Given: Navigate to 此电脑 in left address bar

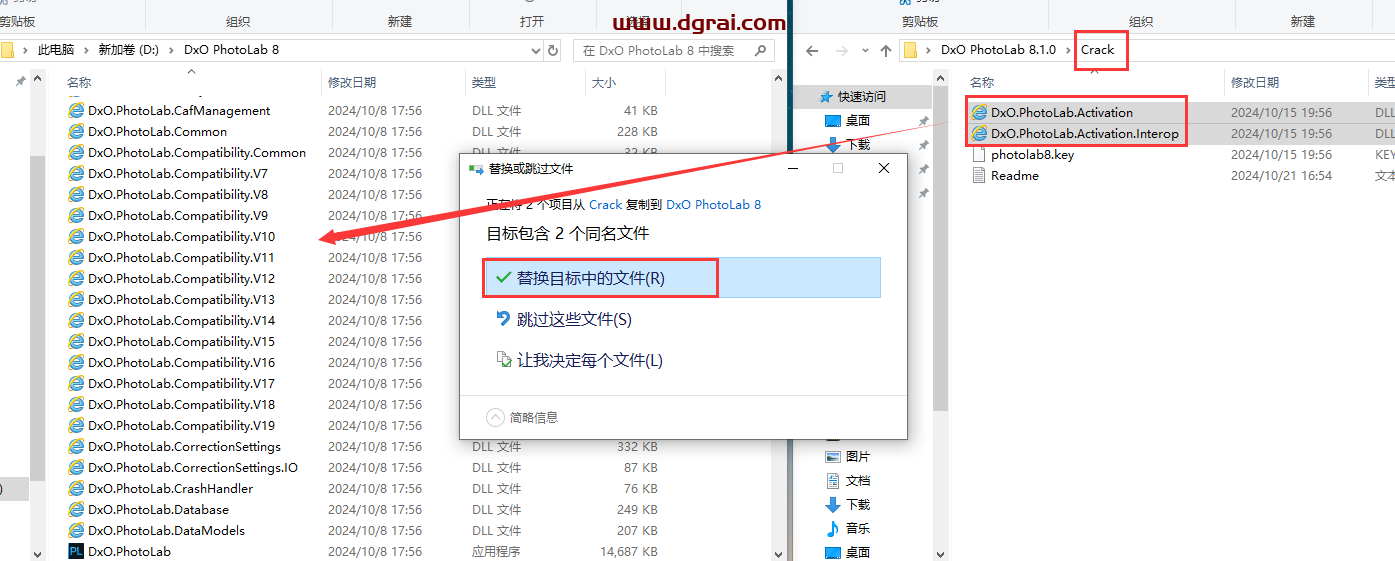Looking at the screenshot, I should 56,49.
